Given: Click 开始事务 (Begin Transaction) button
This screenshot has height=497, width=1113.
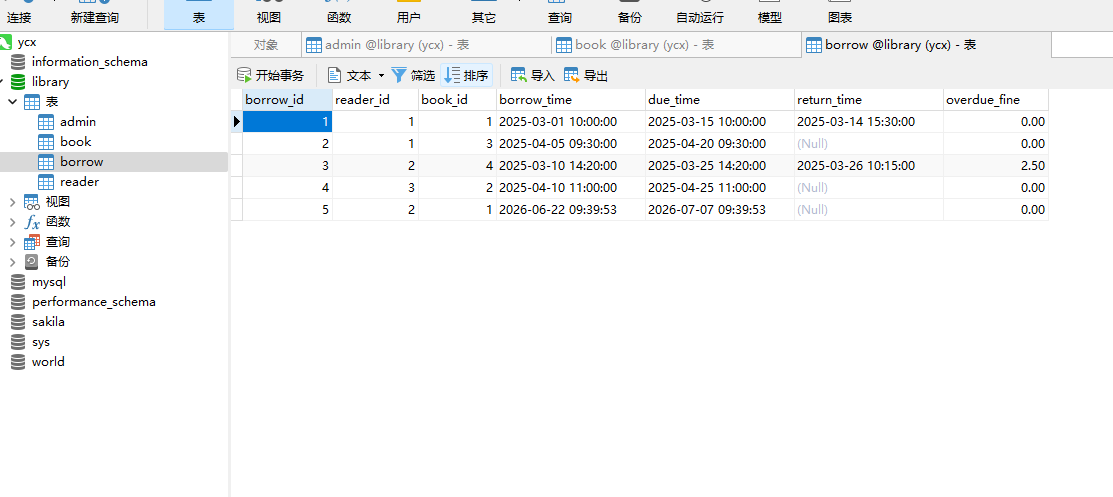Looking at the screenshot, I should pos(270,75).
